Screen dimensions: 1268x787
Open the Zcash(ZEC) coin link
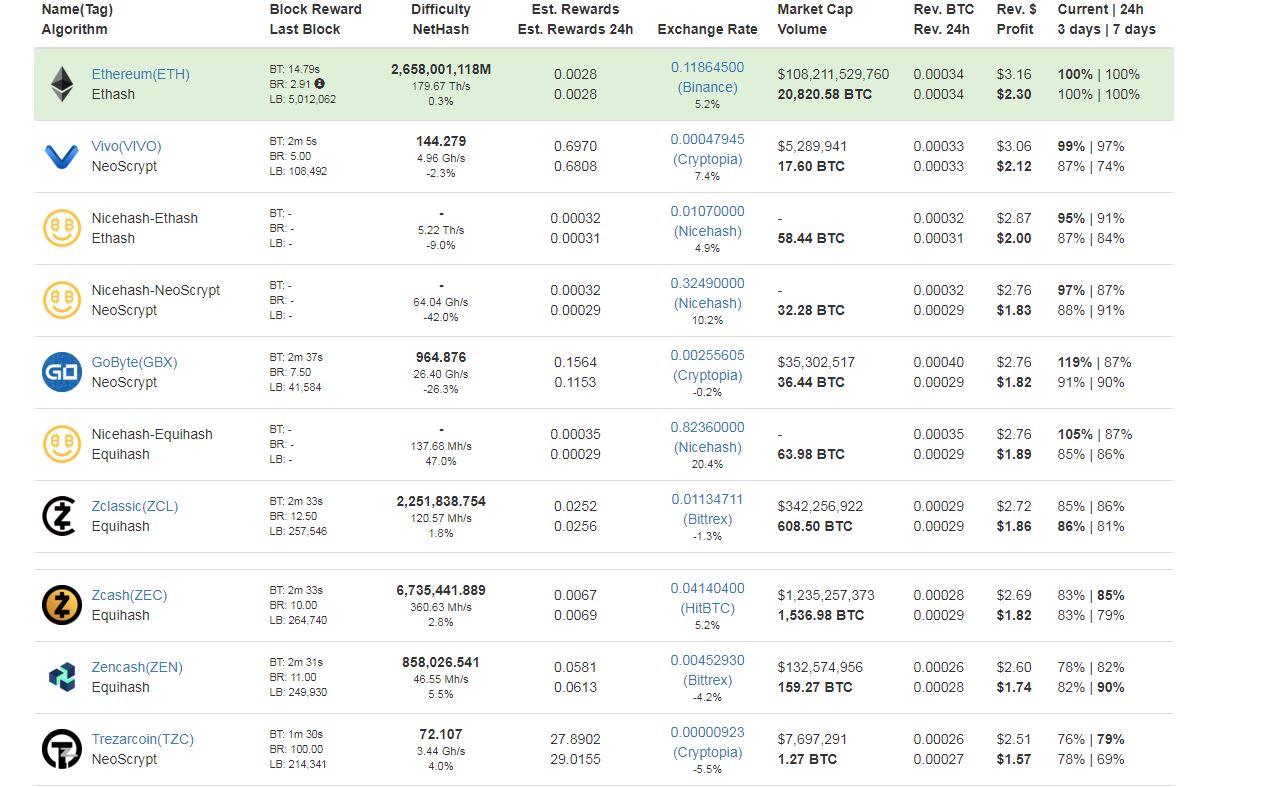pyautogui.click(x=129, y=595)
